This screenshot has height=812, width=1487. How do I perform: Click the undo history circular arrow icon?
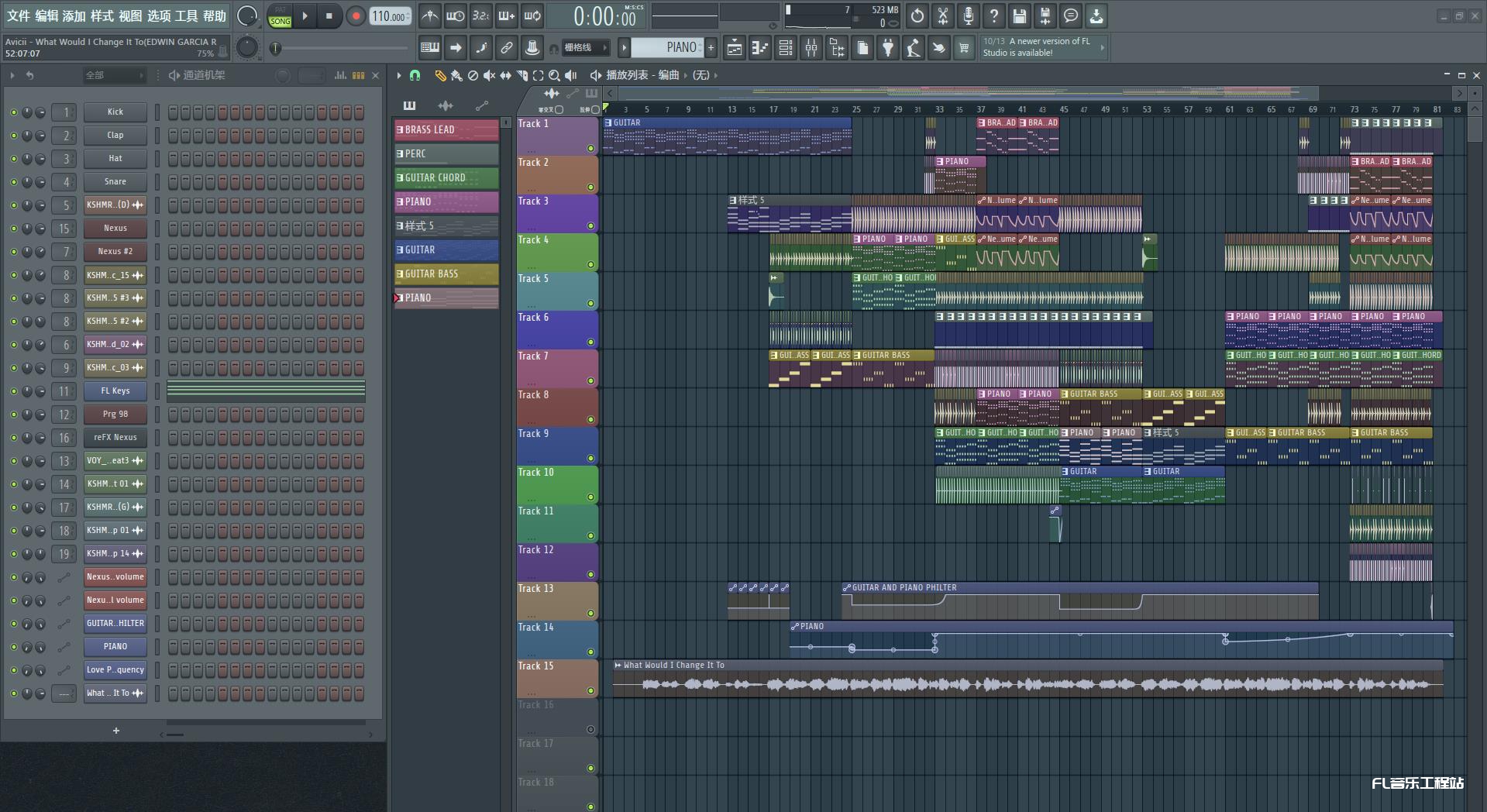[x=917, y=15]
